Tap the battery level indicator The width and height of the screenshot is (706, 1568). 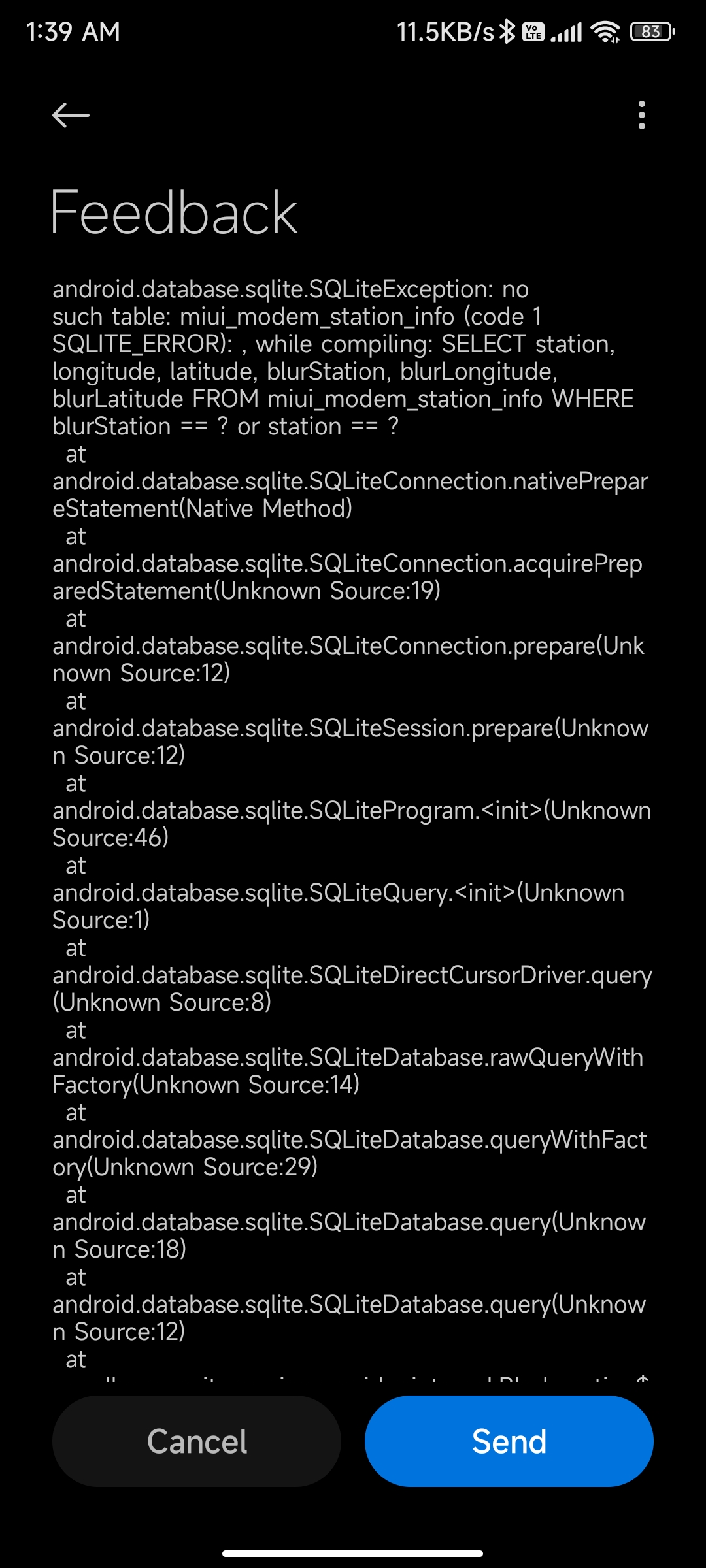(x=652, y=31)
